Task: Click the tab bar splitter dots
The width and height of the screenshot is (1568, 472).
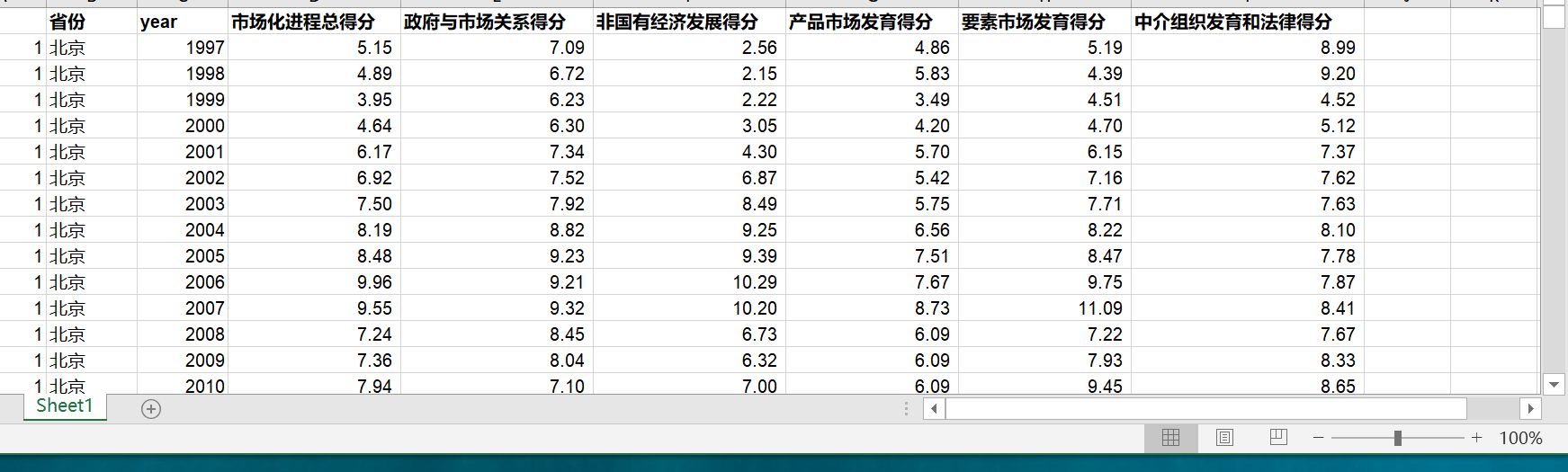Action: click(906, 409)
